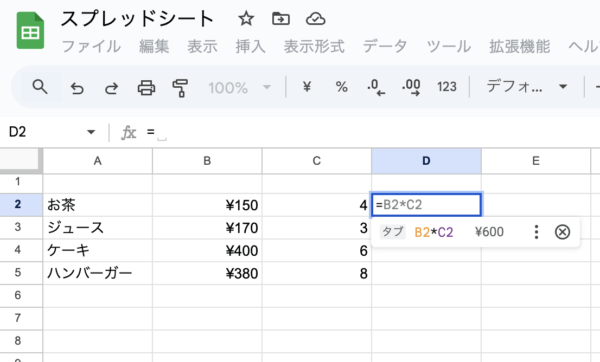This screenshot has height=362, width=600.
Task: Format as yen currency
Action: (307, 87)
